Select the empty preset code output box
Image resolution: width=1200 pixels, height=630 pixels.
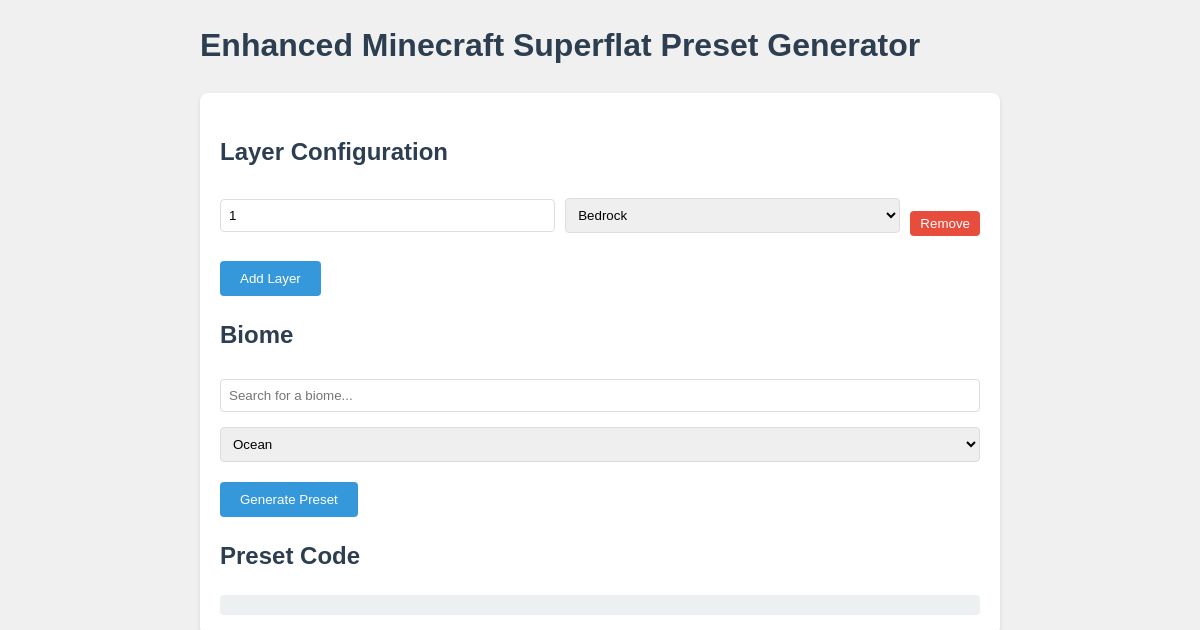point(600,604)
